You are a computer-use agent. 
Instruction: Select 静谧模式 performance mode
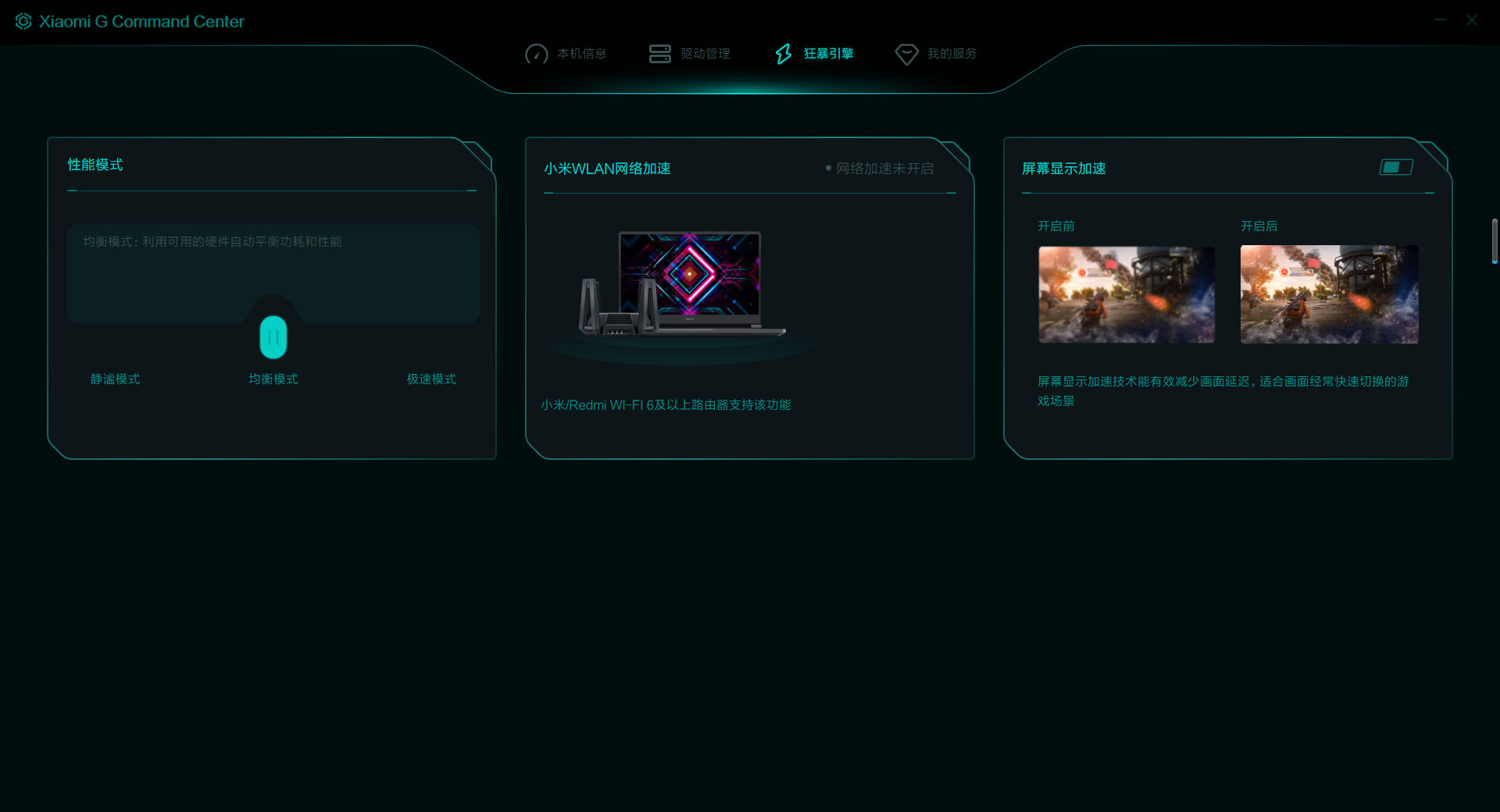click(115, 379)
